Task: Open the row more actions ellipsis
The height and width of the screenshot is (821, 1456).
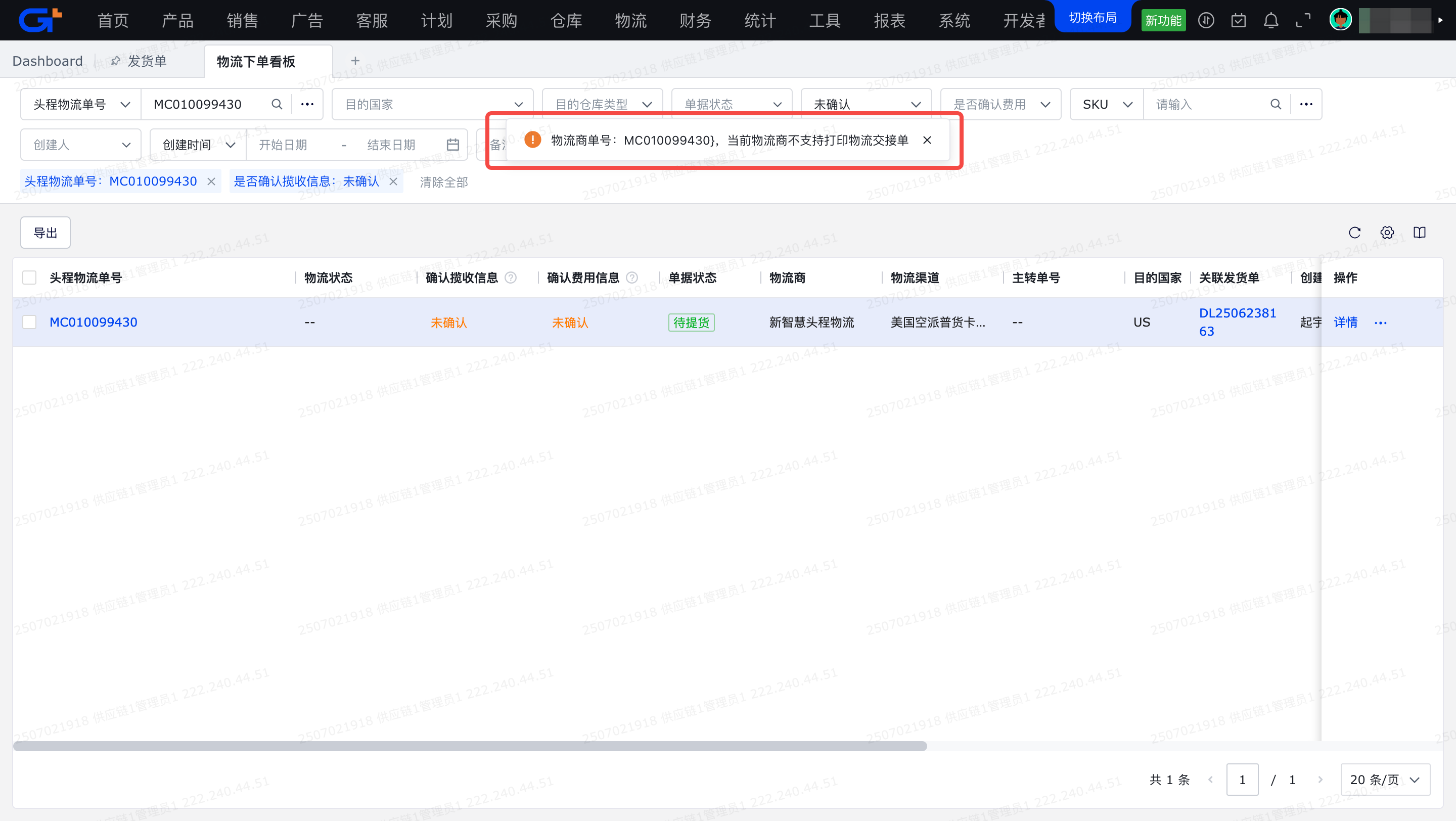Action: [1380, 323]
